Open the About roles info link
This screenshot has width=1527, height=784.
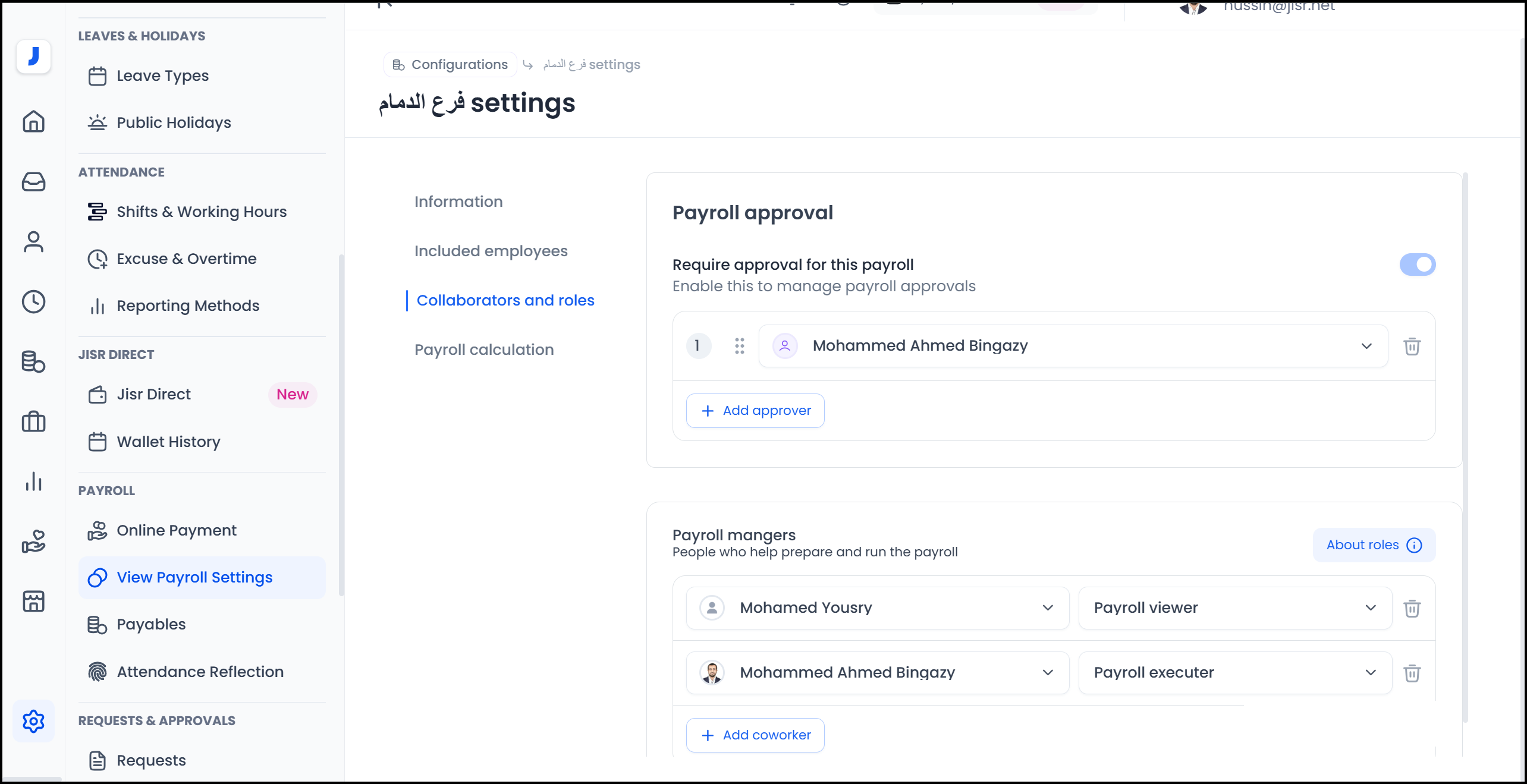(1374, 545)
